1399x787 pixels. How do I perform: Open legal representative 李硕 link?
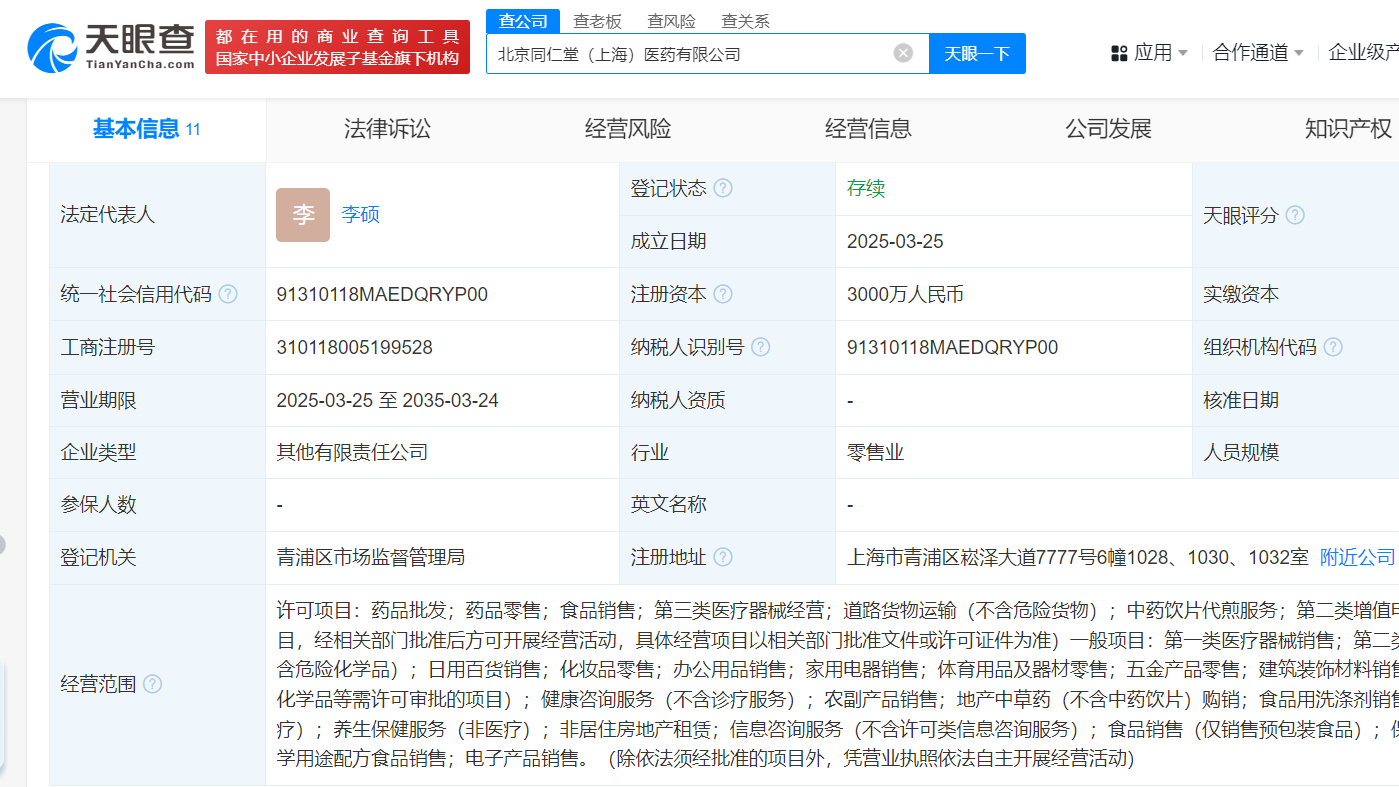(361, 215)
